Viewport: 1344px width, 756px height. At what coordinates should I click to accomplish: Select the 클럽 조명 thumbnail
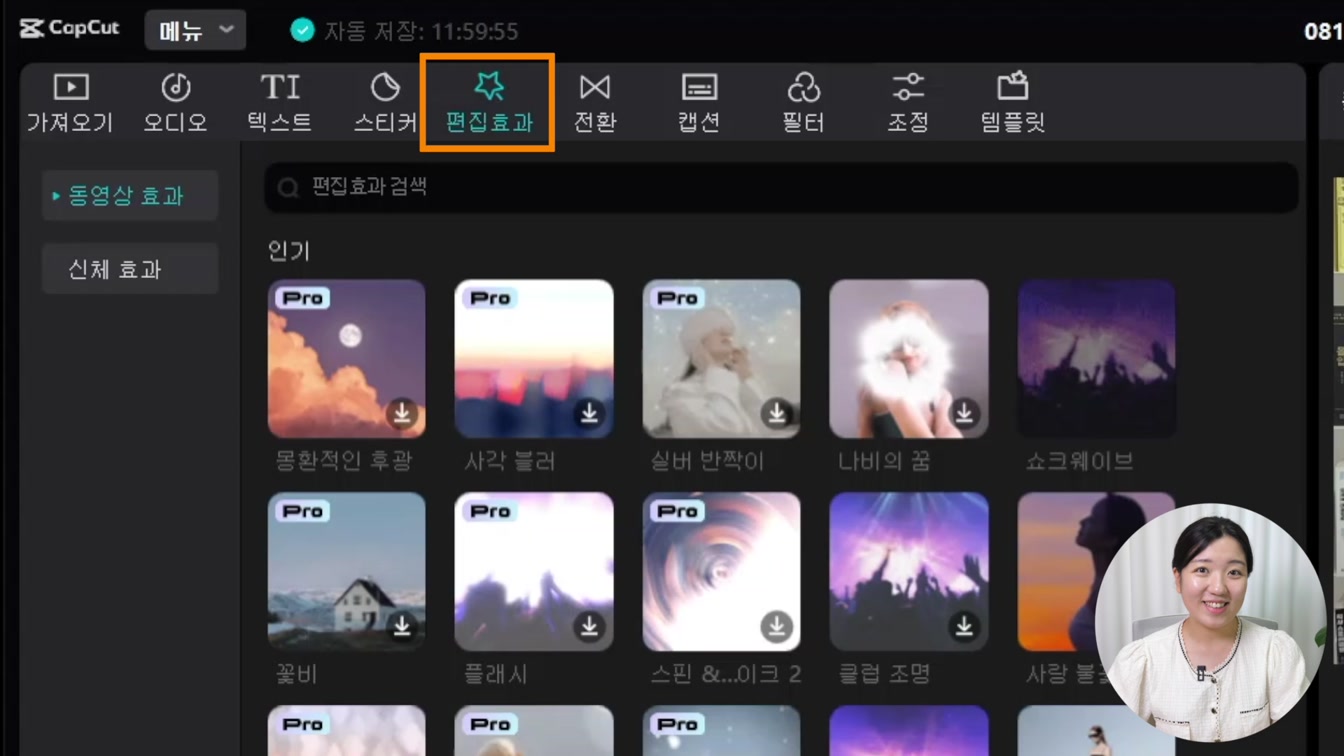click(909, 572)
